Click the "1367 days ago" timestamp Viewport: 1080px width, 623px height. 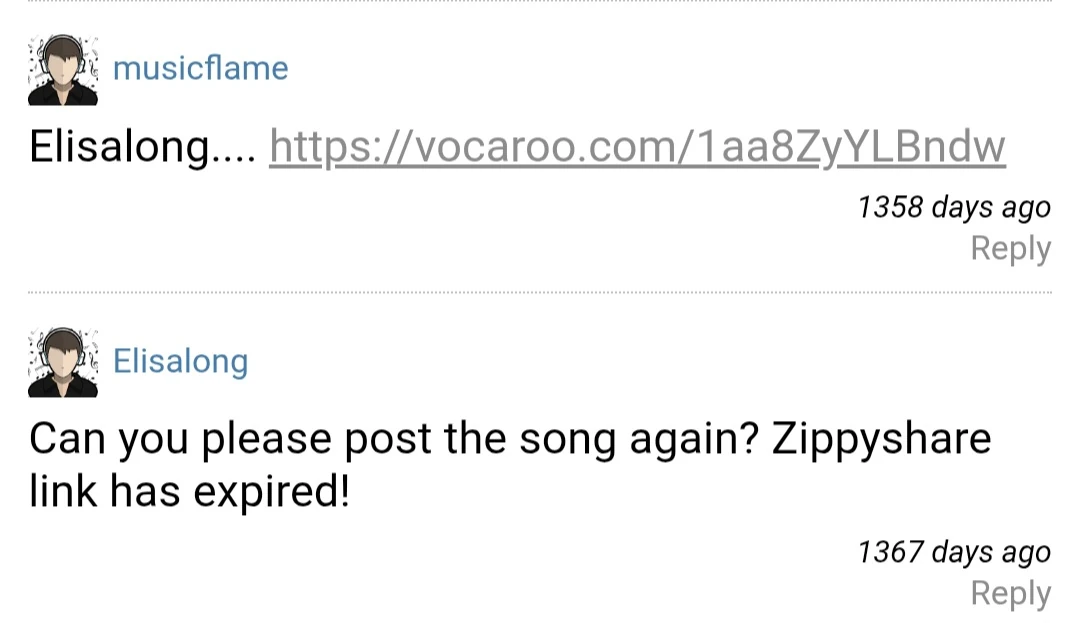click(953, 552)
